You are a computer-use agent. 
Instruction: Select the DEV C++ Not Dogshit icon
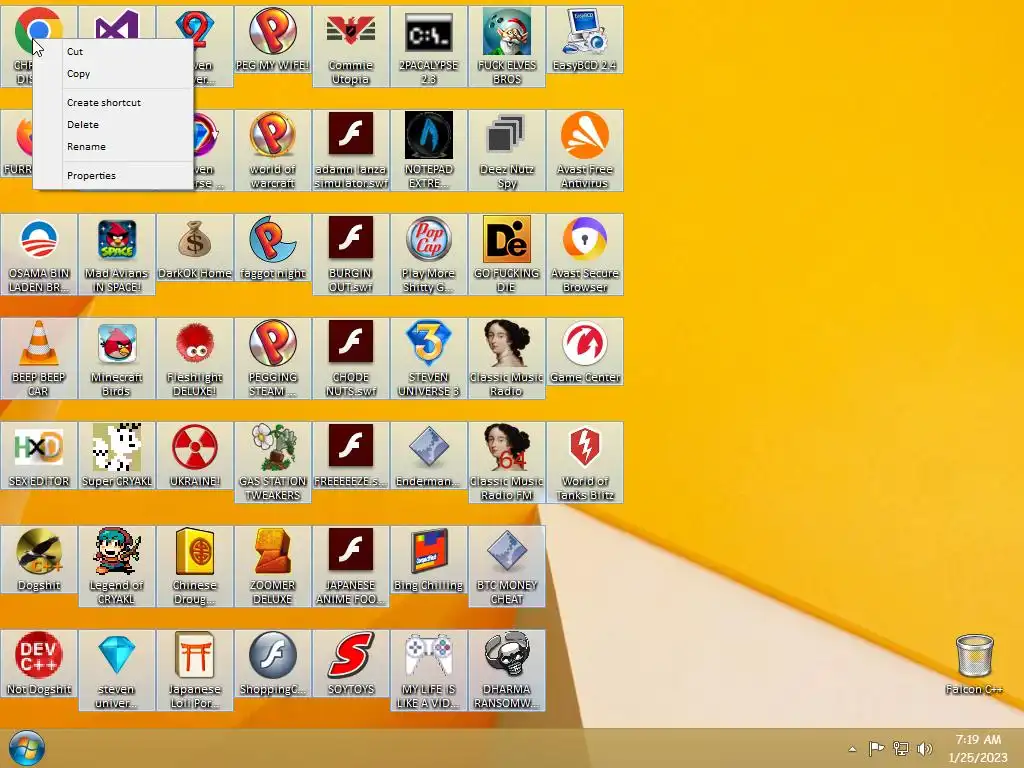coord(39,663)
